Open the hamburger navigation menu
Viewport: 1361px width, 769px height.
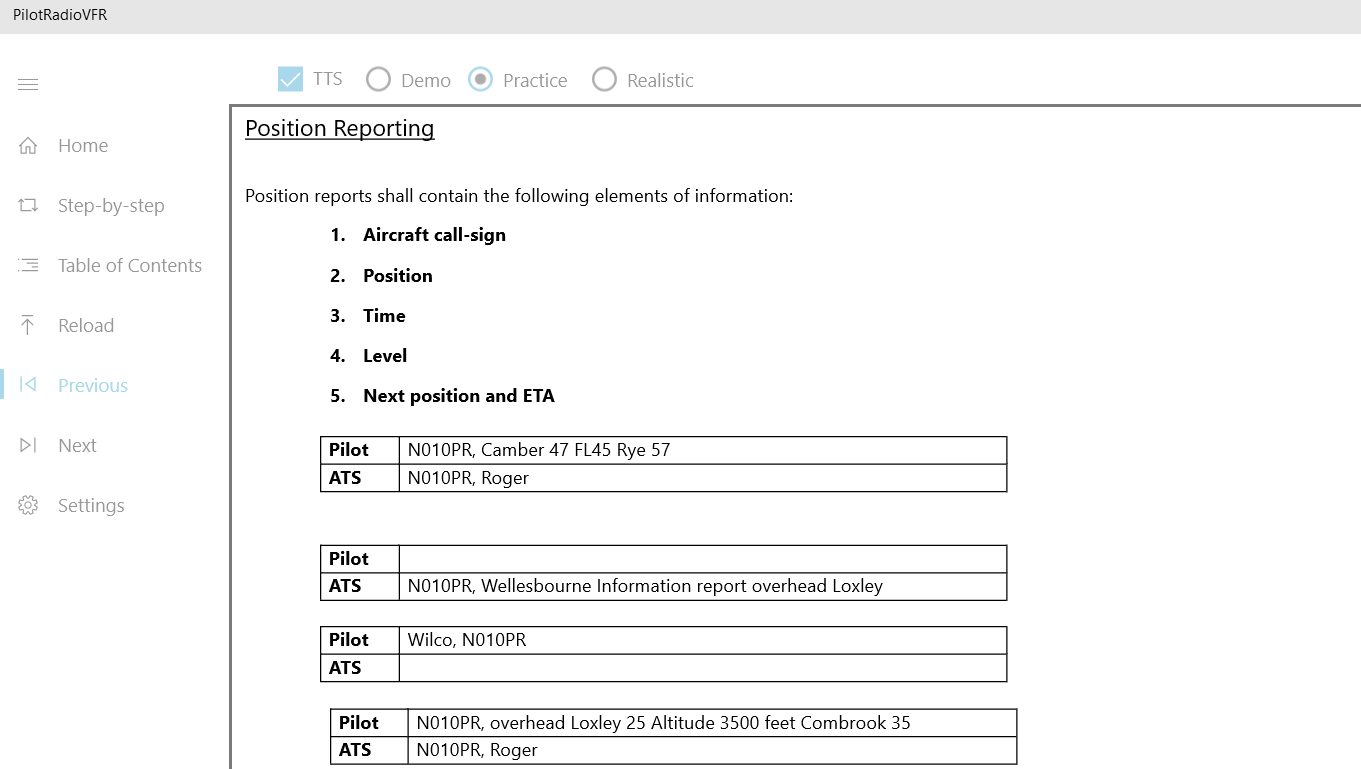point(28,85)
